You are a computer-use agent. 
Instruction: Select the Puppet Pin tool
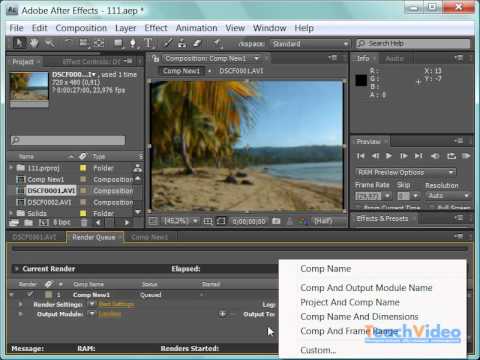click(217, 43)
